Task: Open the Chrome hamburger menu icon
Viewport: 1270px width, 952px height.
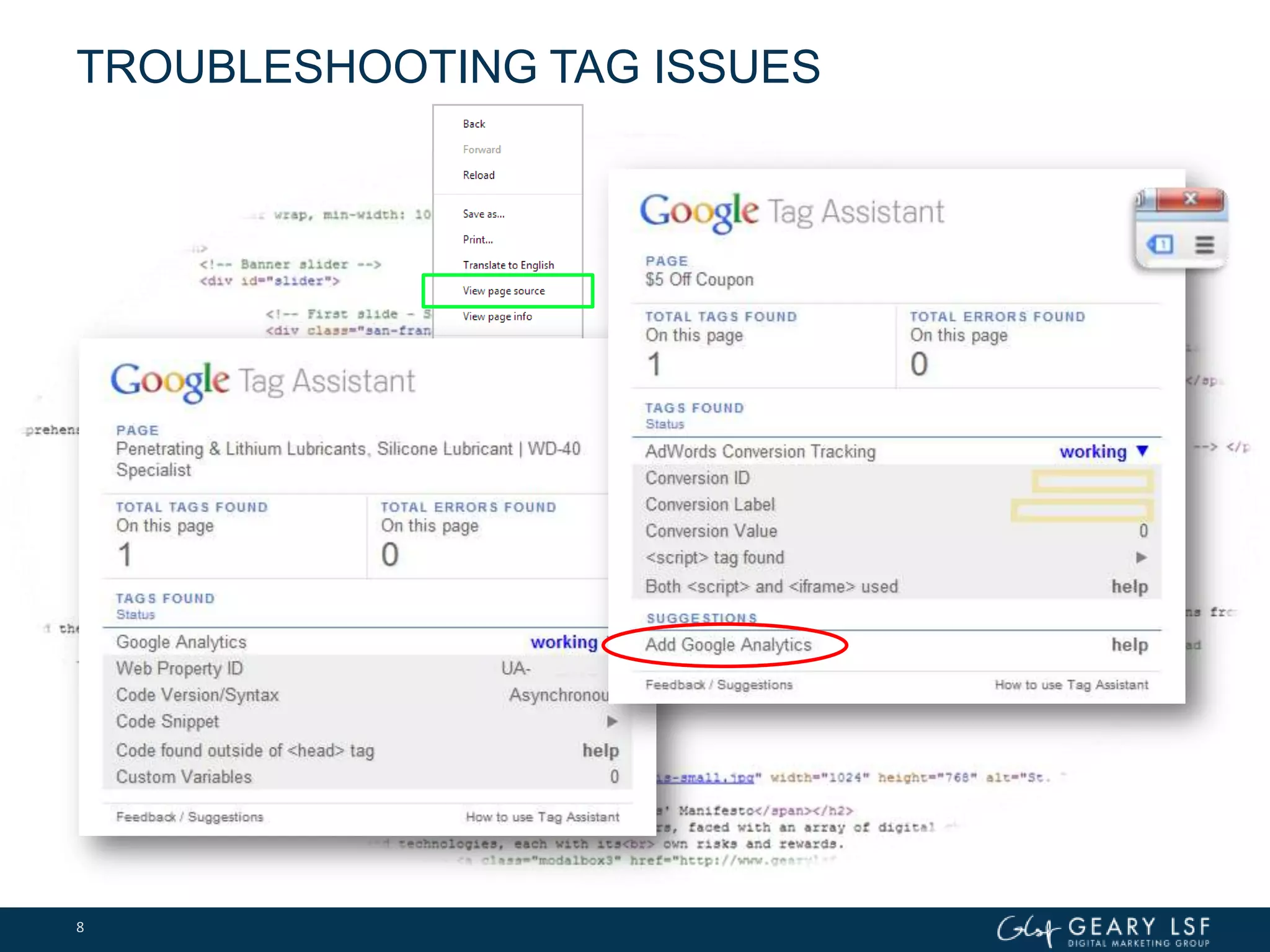Action: pyautogui.click(x=1205, y=245)
